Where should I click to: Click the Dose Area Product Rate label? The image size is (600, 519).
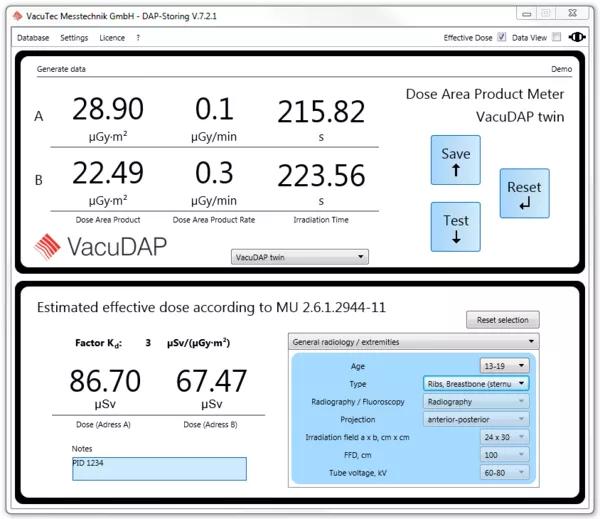(214, 220)
